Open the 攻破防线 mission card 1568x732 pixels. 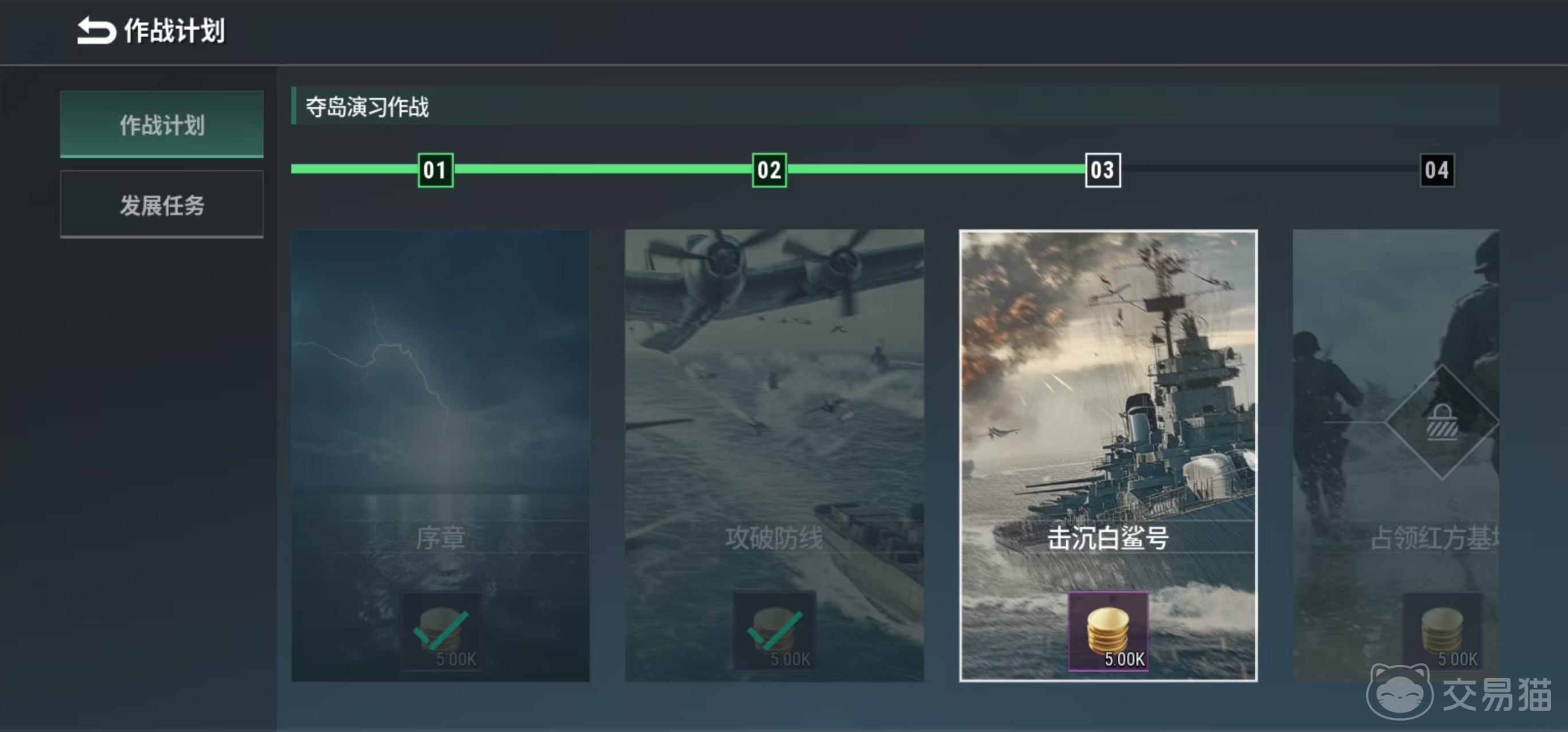774,455
